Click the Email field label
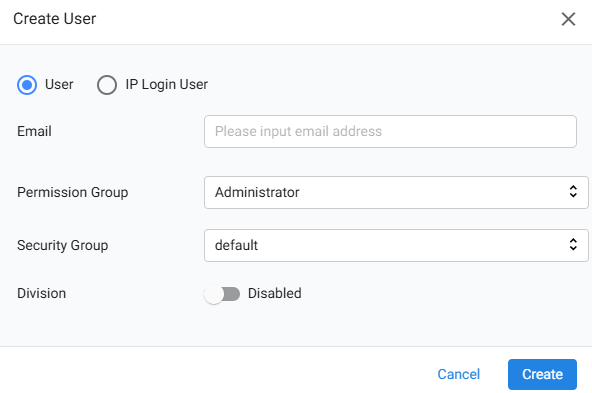This screenshot has width=592, height=393. pyautogui.click(x=34, y=131)
